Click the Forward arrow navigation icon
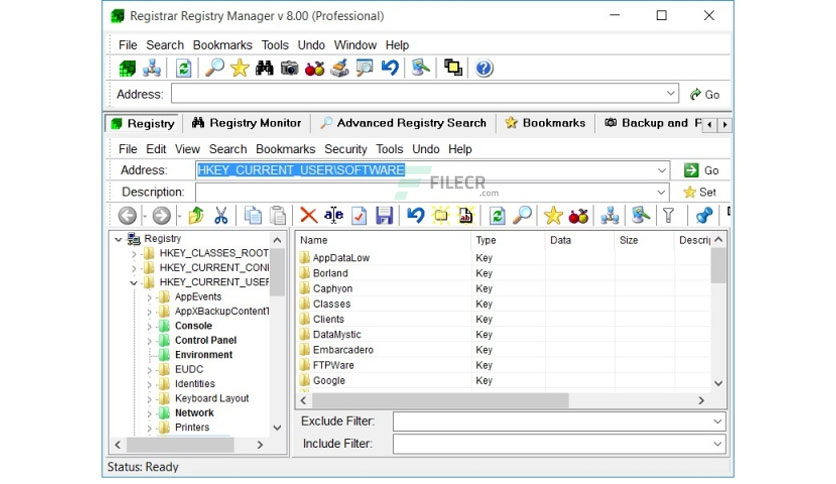Image resolution: width=836 pixels, height=484 pixels. click(162, 216)
